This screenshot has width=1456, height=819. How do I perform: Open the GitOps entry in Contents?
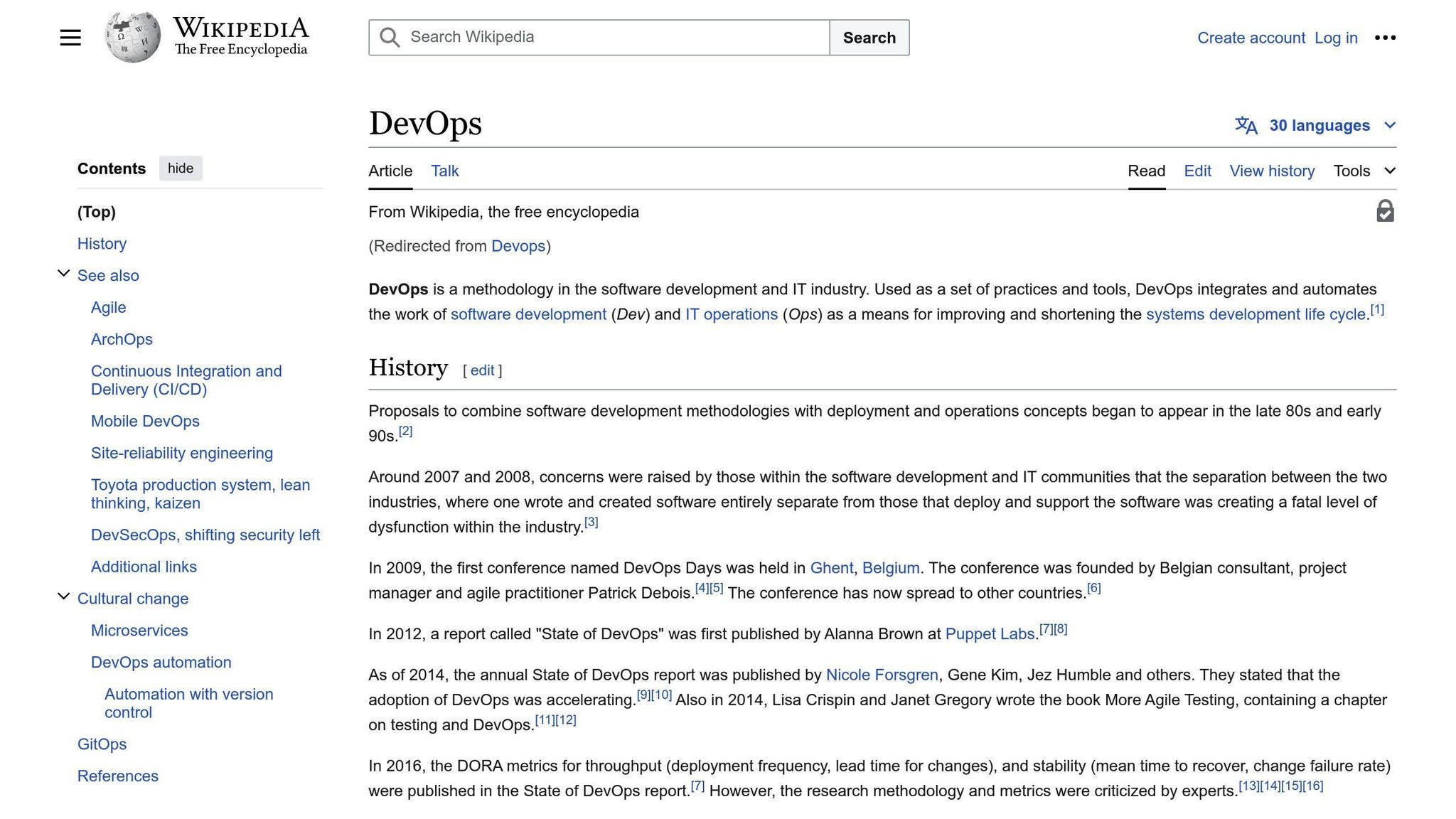tap(102, 744)
